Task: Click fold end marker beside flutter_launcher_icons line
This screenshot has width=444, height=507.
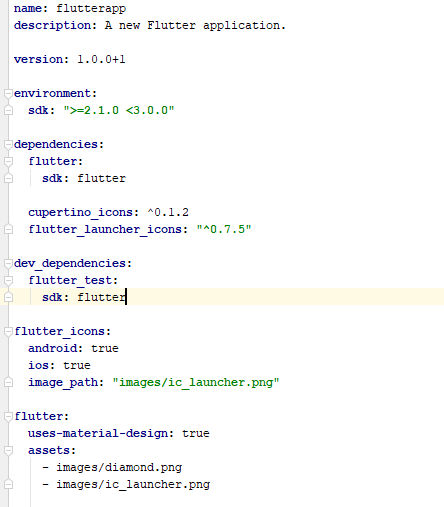Action: (8, 229)
